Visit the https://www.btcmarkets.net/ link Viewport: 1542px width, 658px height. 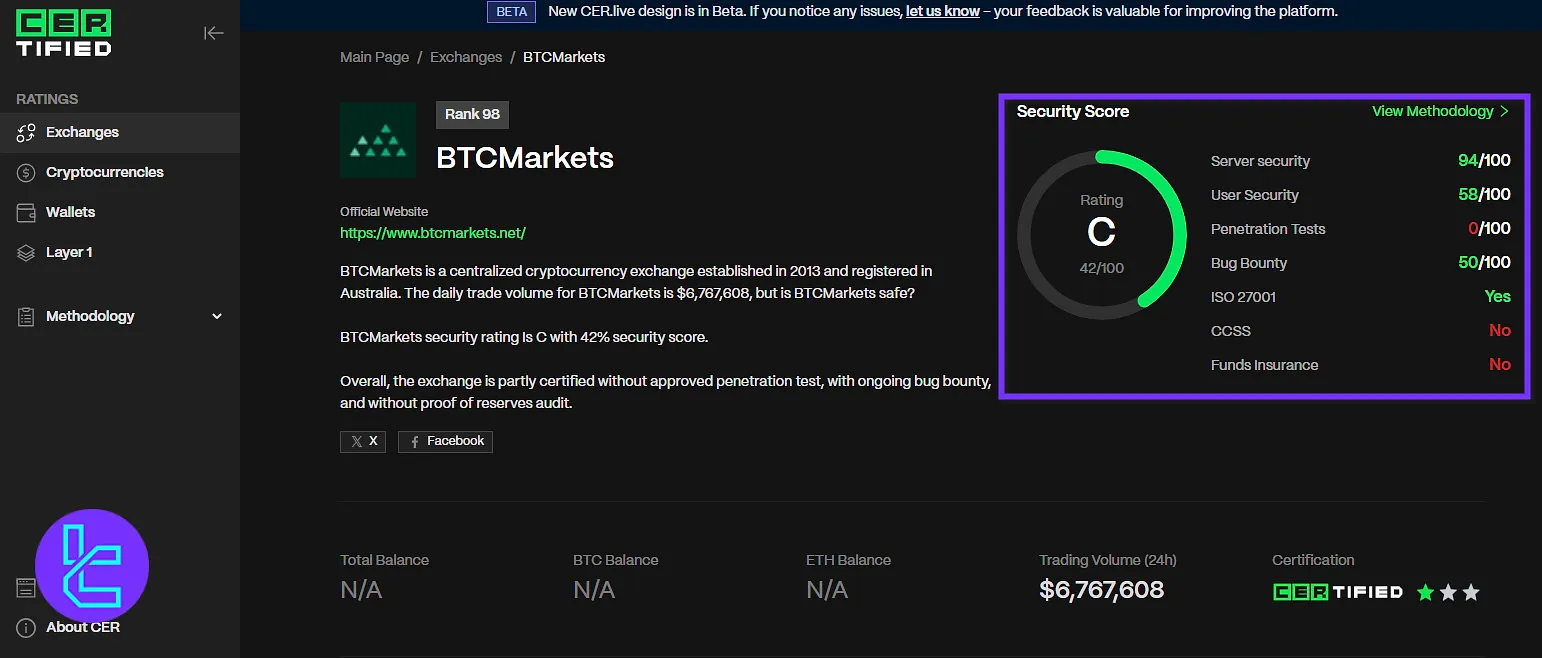pyautogui.click(x=433, y=233)
